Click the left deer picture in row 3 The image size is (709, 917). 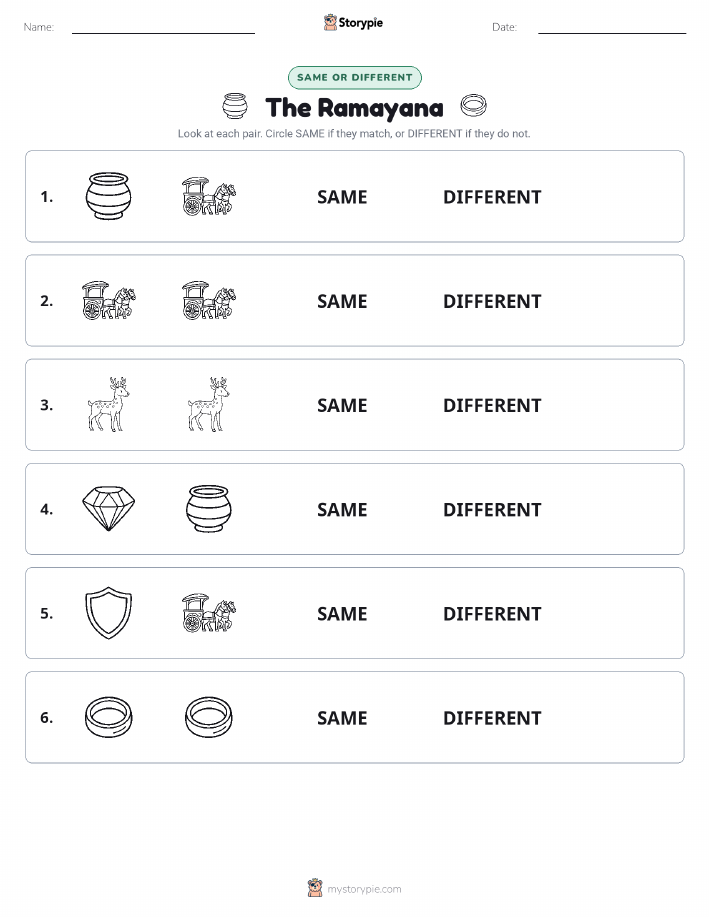click(x=108, y=404)
